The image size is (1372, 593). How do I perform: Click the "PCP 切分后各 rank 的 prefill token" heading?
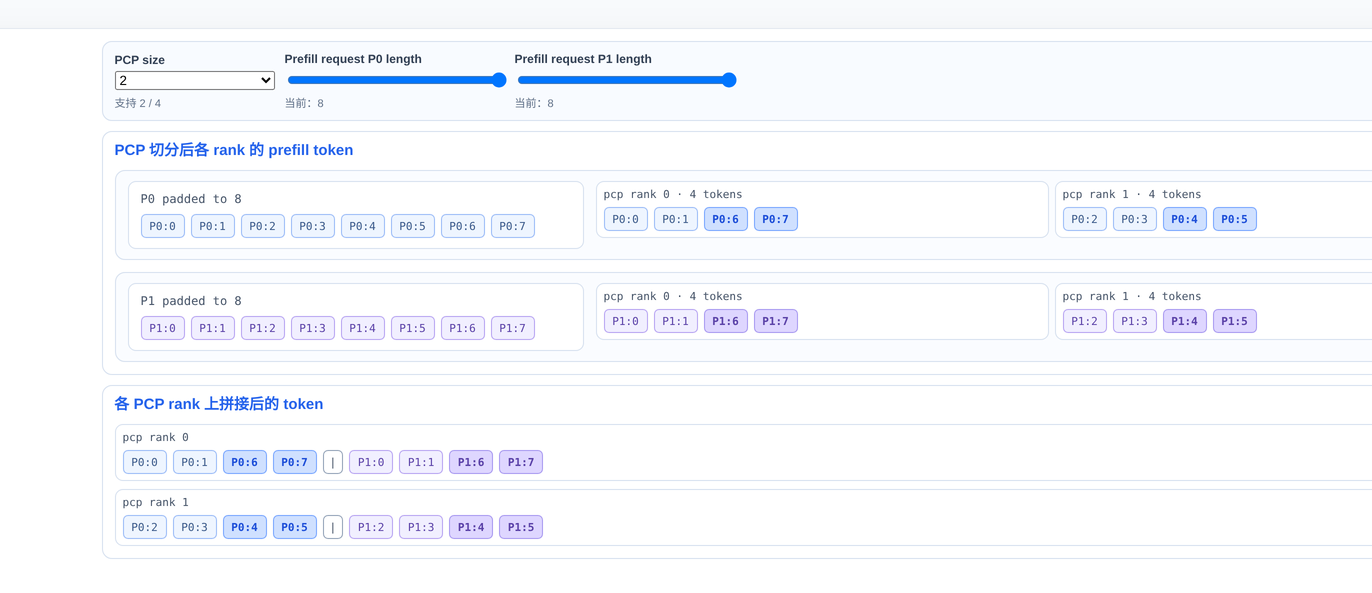(x=234, y=150)
